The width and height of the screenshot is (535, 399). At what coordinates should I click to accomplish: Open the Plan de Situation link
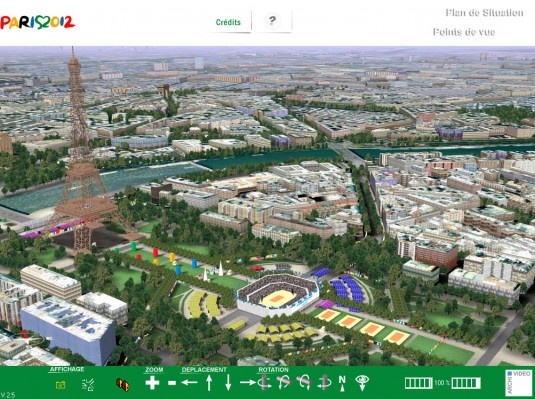[484, 13]
